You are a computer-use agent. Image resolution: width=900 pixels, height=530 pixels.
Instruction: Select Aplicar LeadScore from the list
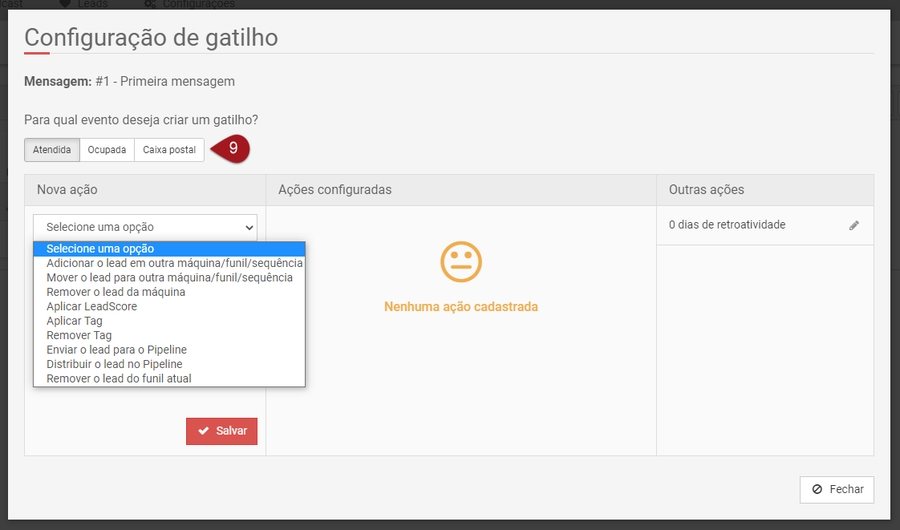92,306
